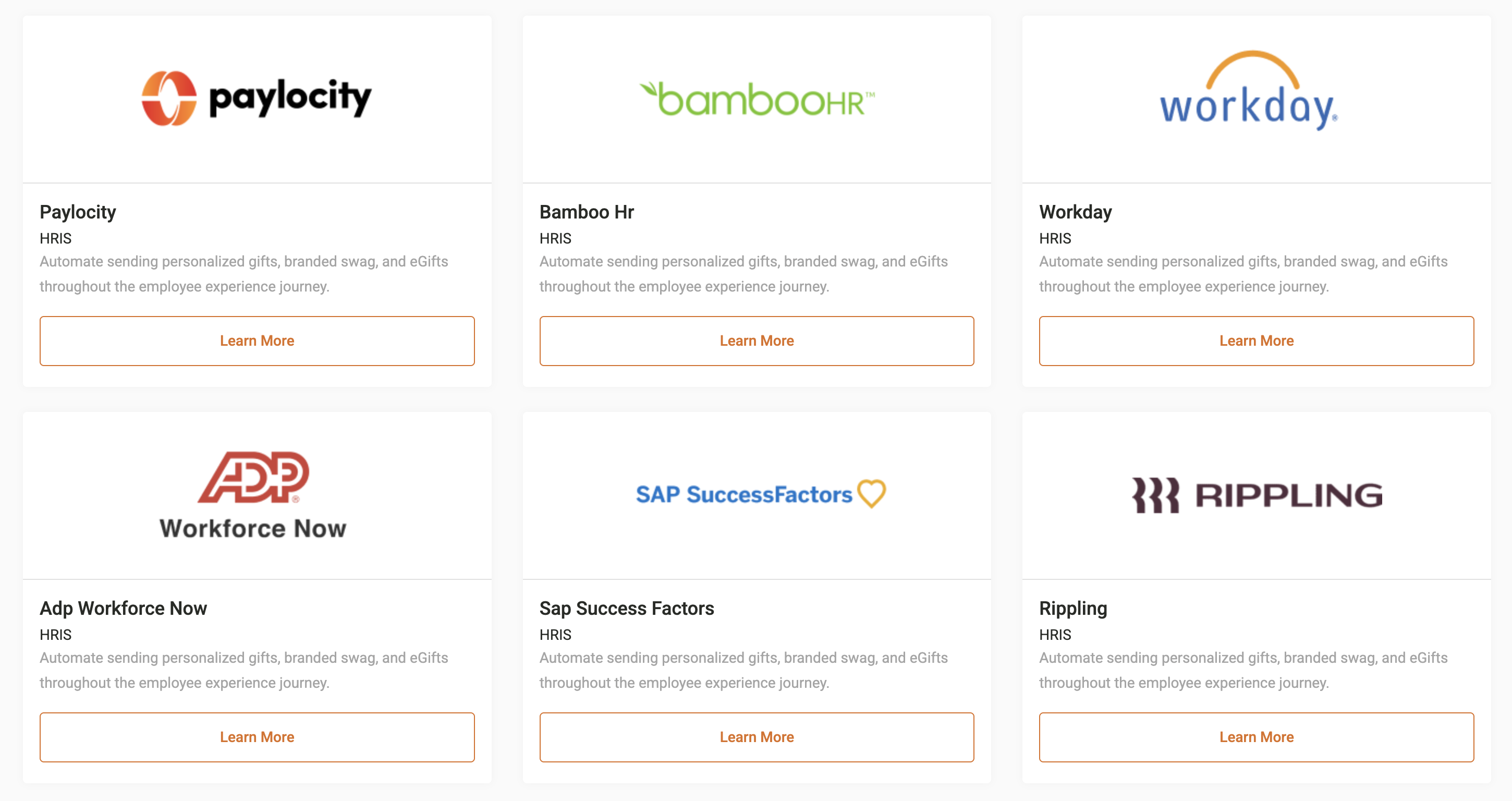Click the BambooHR logo image
This screenshot has width=1512, height=801.
[757, 99]
